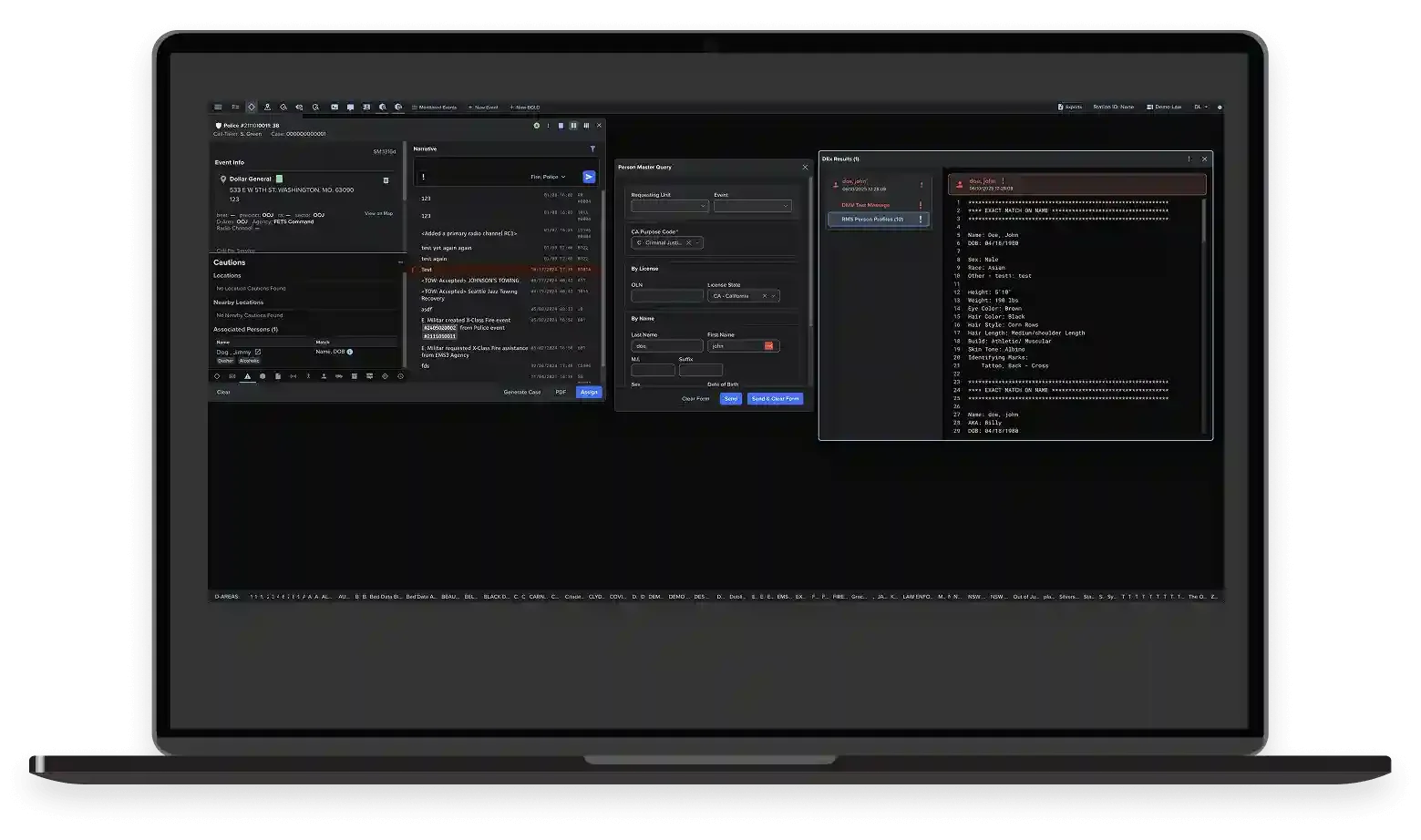Click the Assign button
The width and height of the screenshot is (1421, 840).
(589, 393)
